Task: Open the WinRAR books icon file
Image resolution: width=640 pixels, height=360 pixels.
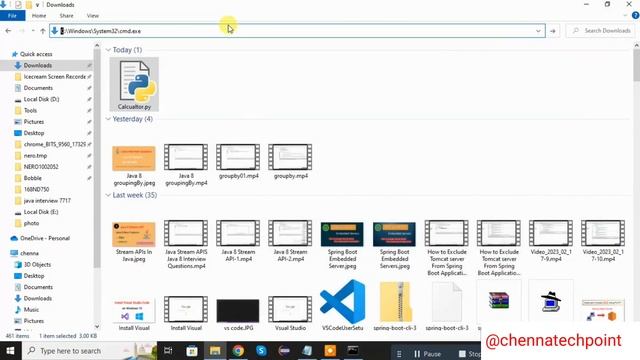Action: tap(499, 301)
